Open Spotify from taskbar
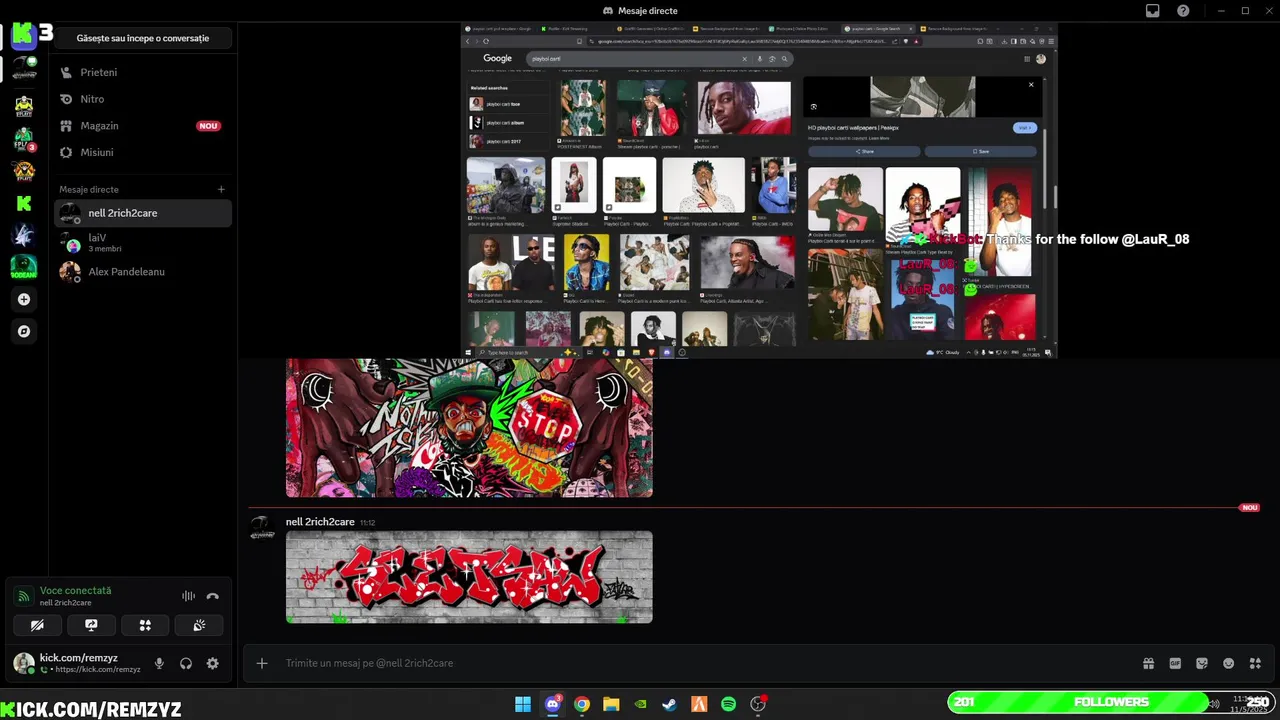Viewport: 1280px width, 720px height. click(728, 704)
